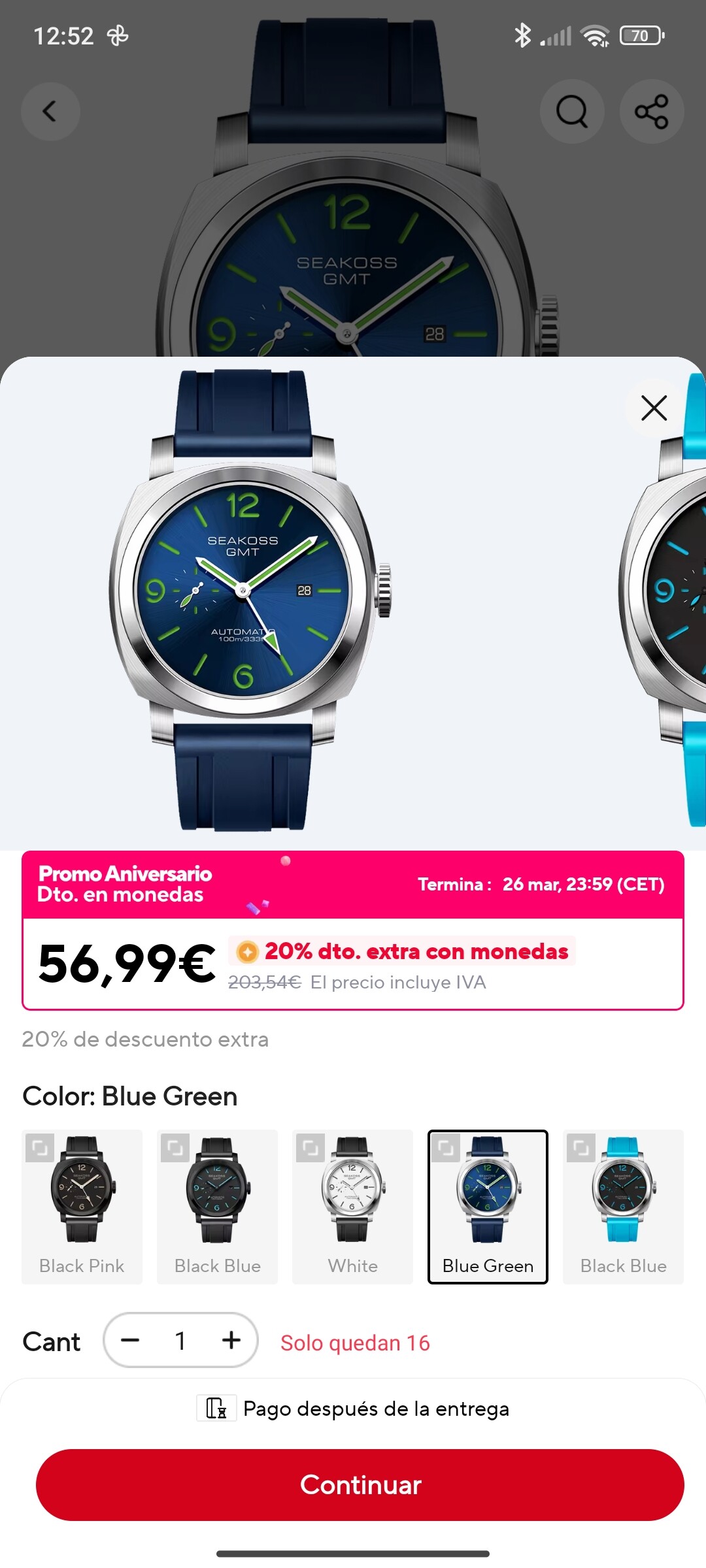Select the White color option
The image size is (706, 1568).
pos(352,1207)
